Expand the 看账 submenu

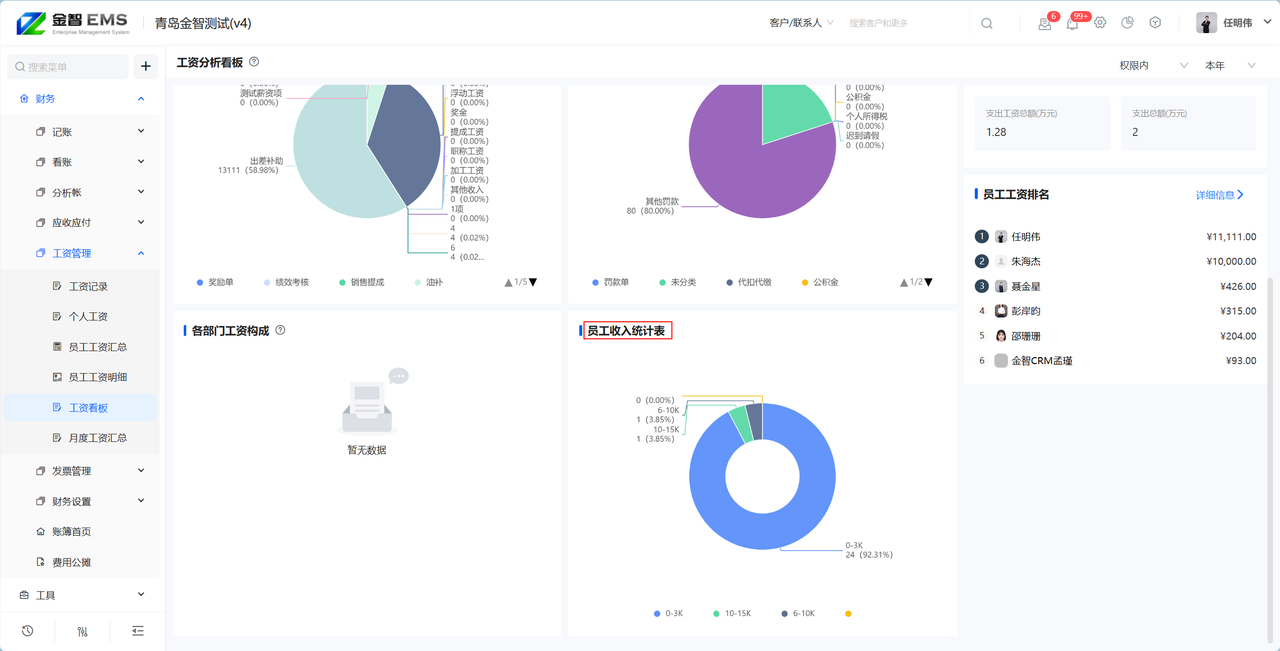tap(141, 161)
